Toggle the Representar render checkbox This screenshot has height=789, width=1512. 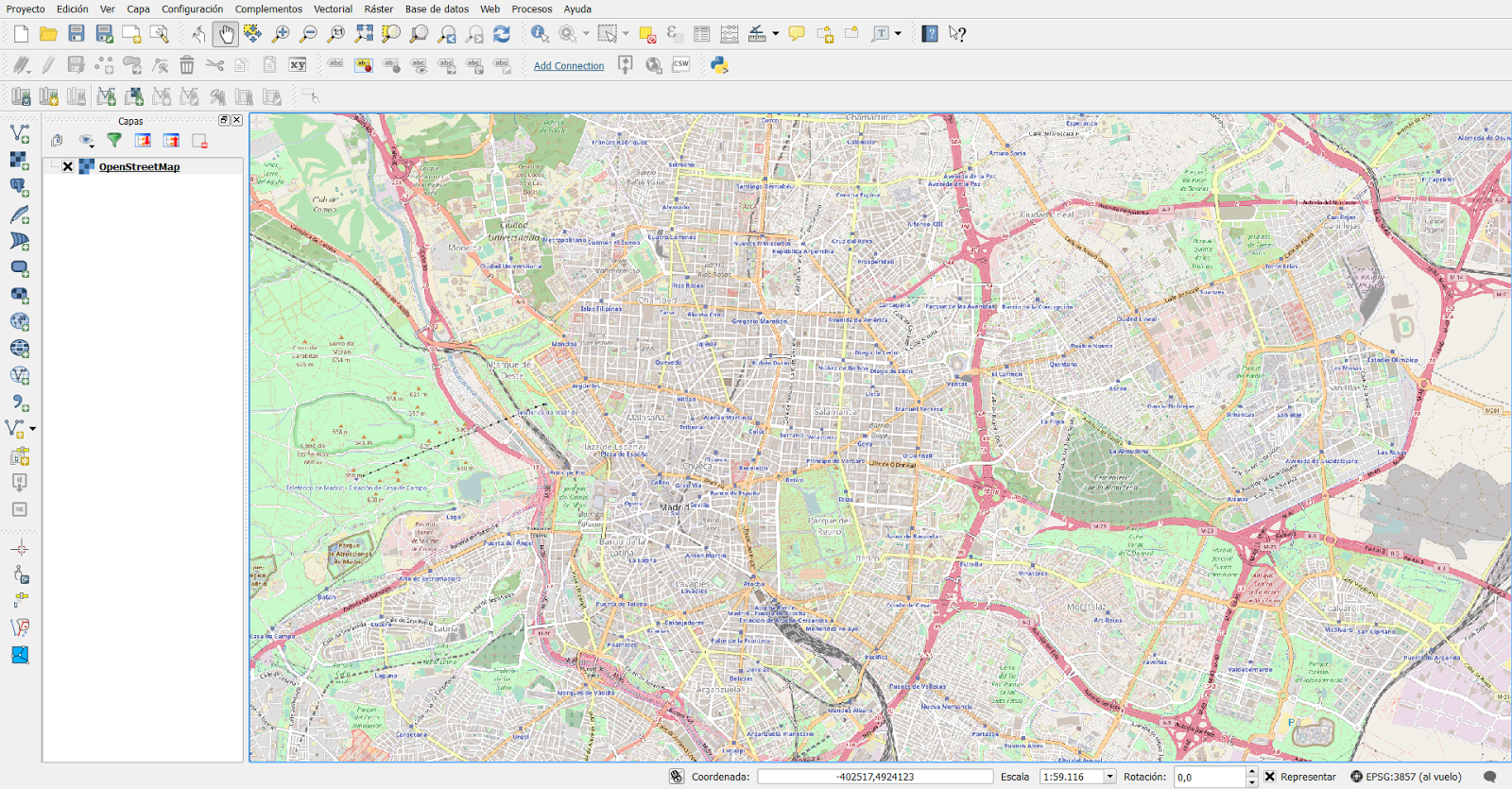[x=1270, y=777]
